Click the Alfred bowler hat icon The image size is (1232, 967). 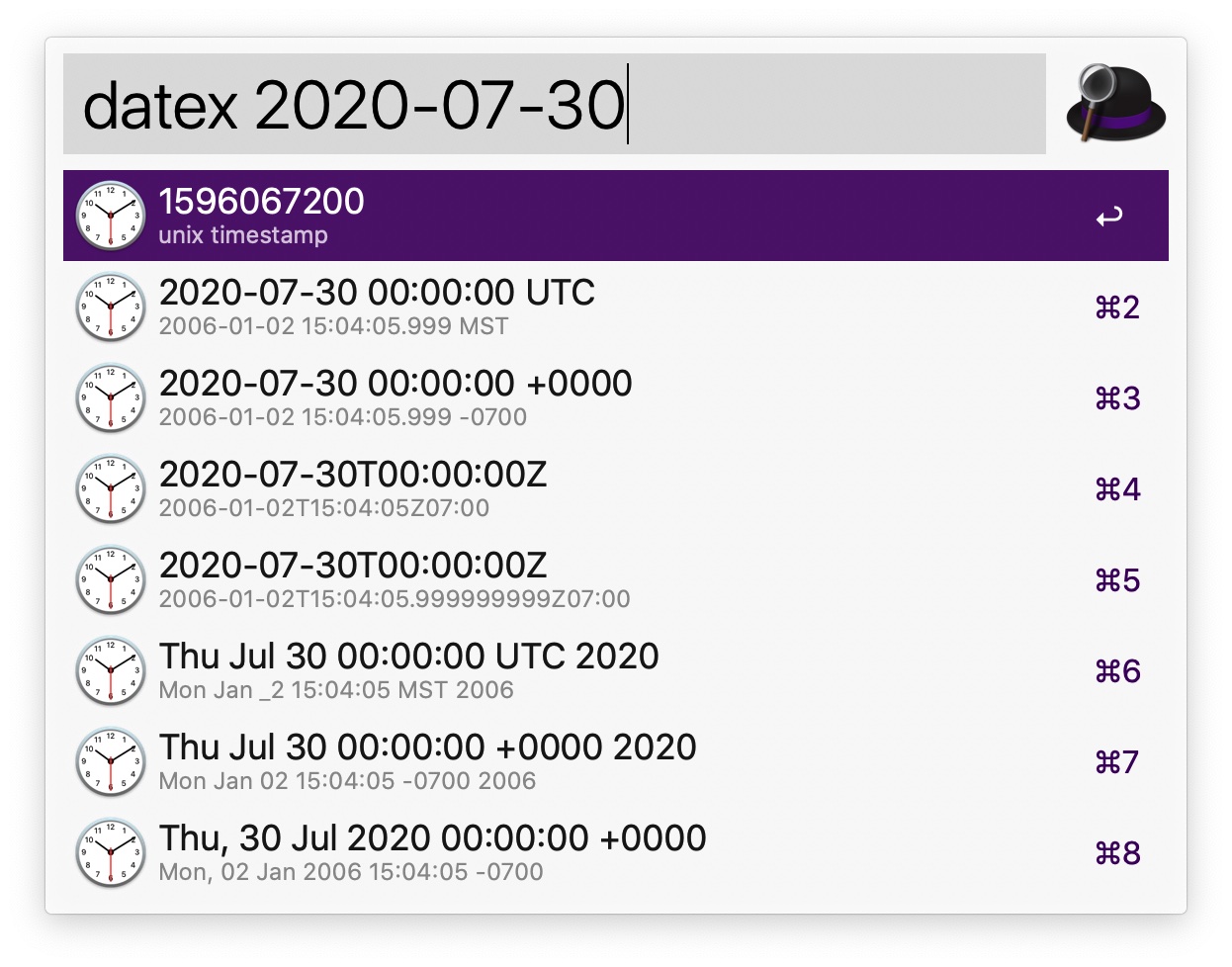1115,103
